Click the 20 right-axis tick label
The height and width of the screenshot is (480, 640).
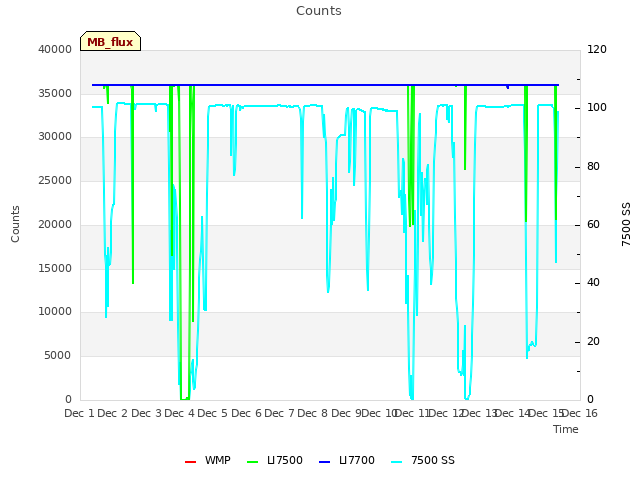pyautogui.click(x=593, y=341)
